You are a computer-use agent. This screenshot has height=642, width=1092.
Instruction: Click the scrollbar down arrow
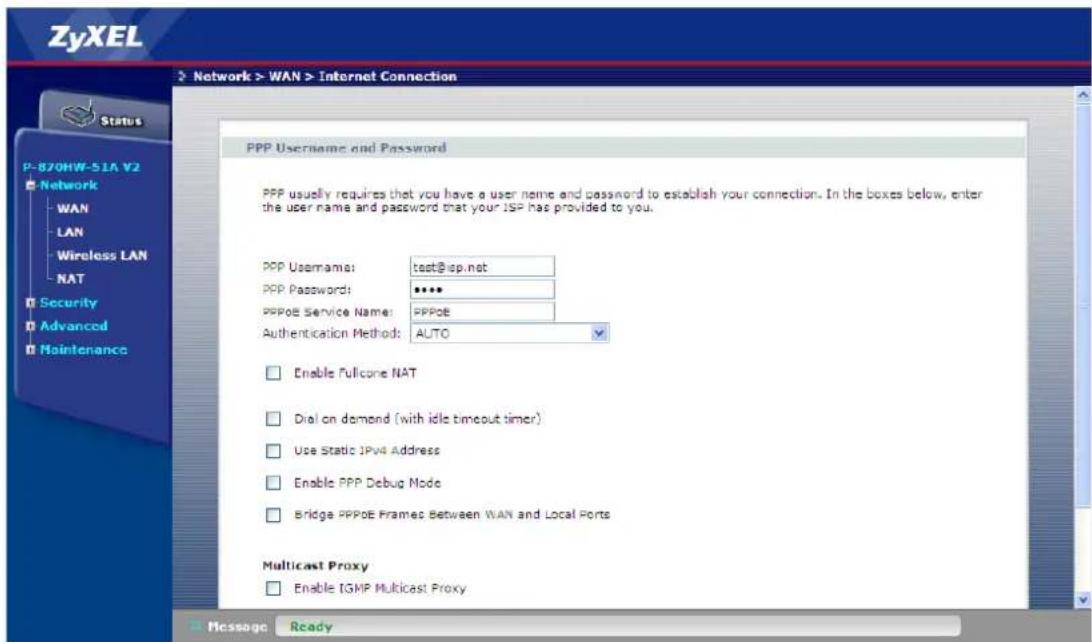pyautogui.click(x=1083, y=599)
